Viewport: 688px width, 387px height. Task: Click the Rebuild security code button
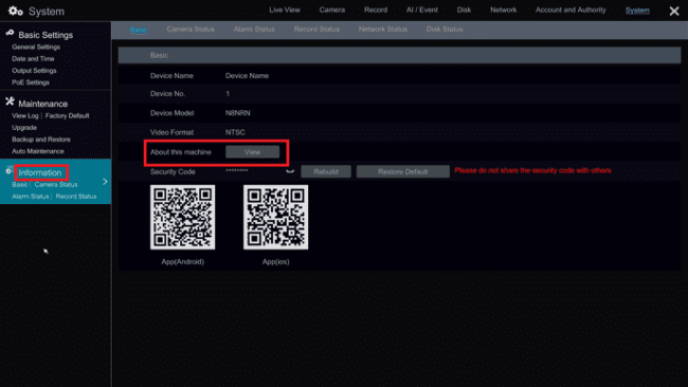coord(326,172)
